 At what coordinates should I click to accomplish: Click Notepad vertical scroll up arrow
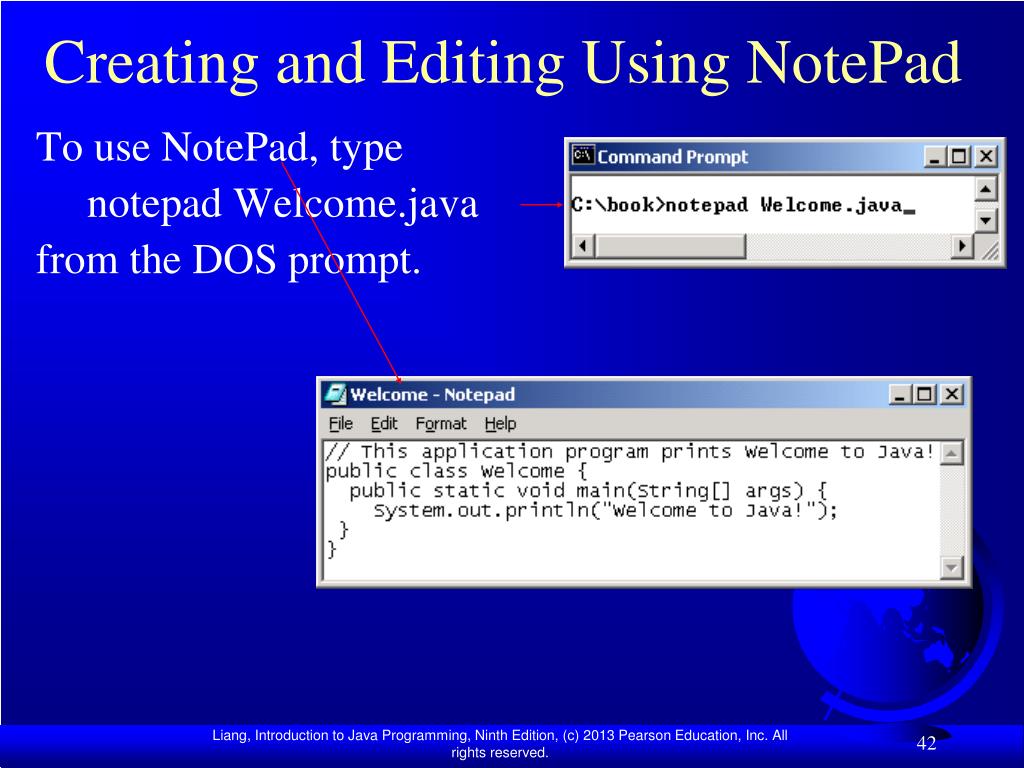click(x=952, y=453)
